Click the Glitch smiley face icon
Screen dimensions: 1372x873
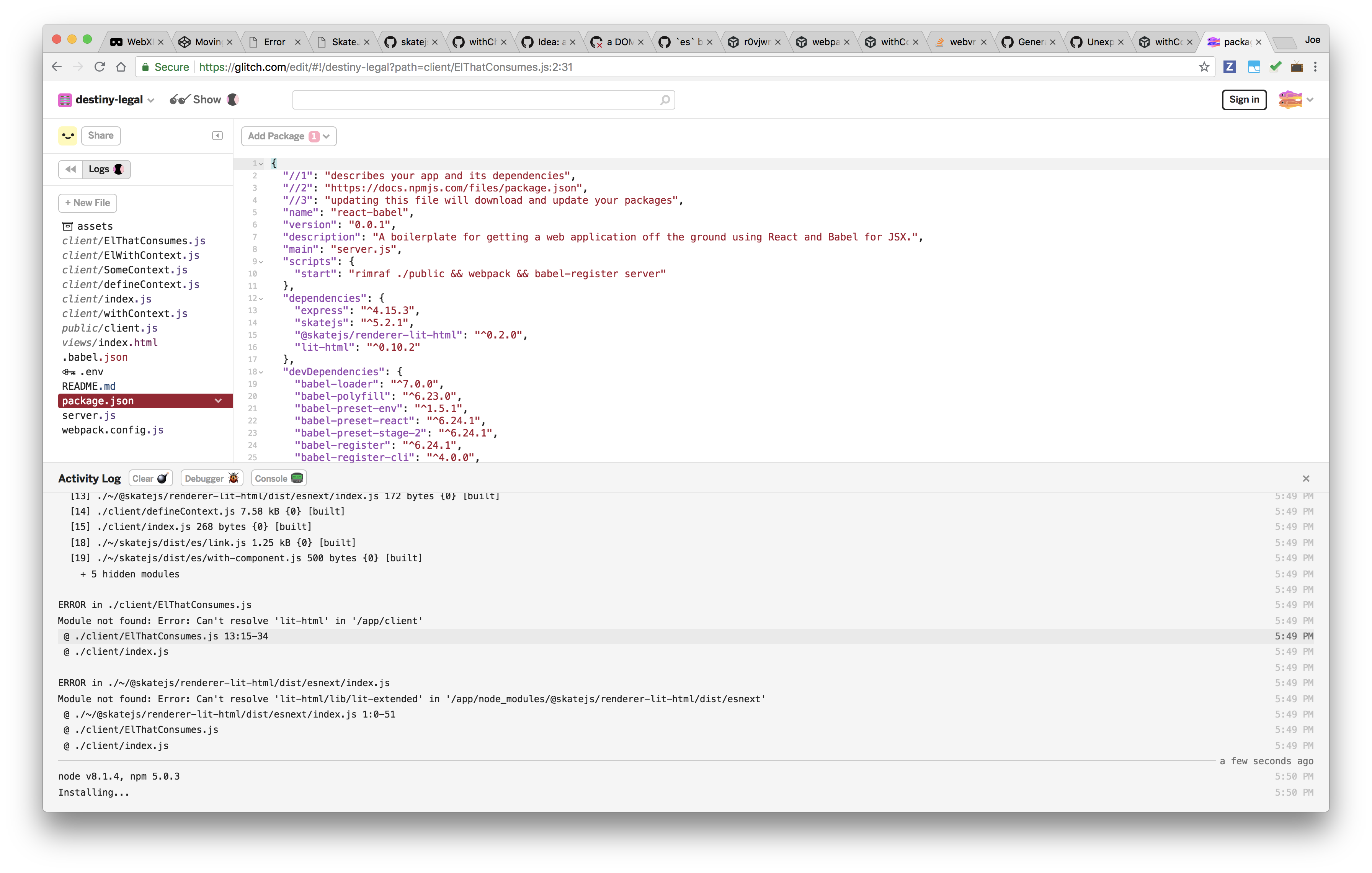coord(68,136)
